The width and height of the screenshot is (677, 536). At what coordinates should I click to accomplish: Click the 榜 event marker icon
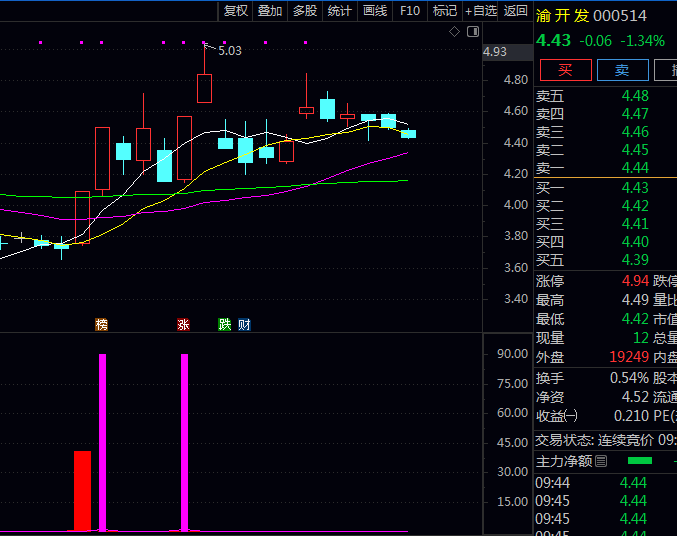tap(101, 325)
